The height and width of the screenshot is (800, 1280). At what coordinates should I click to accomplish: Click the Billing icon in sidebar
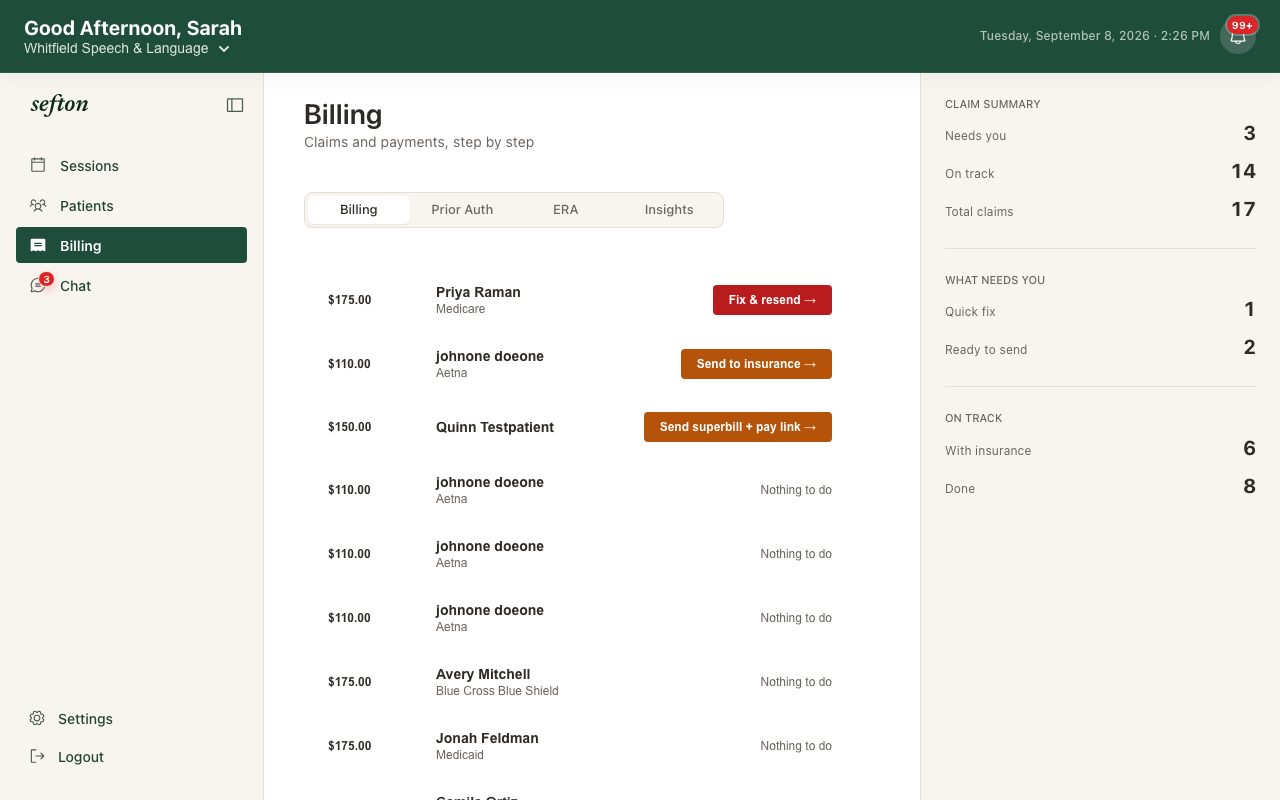click(38, 245)
